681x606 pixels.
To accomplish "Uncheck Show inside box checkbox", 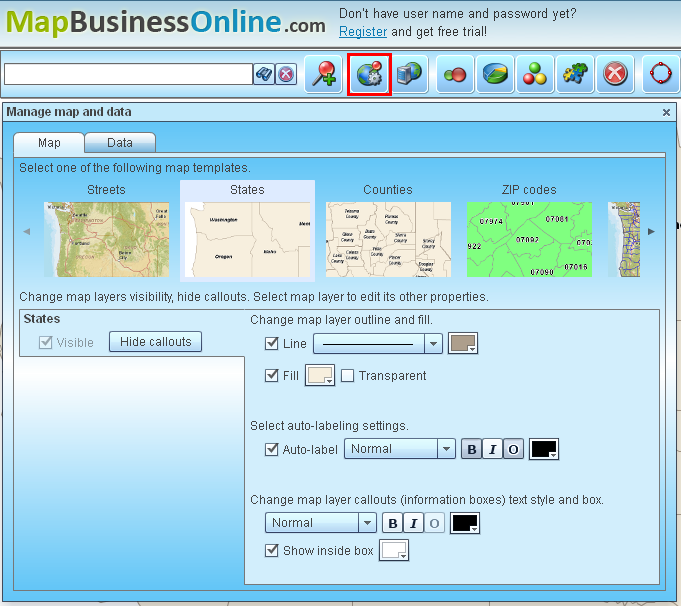I will click(271, 550).
